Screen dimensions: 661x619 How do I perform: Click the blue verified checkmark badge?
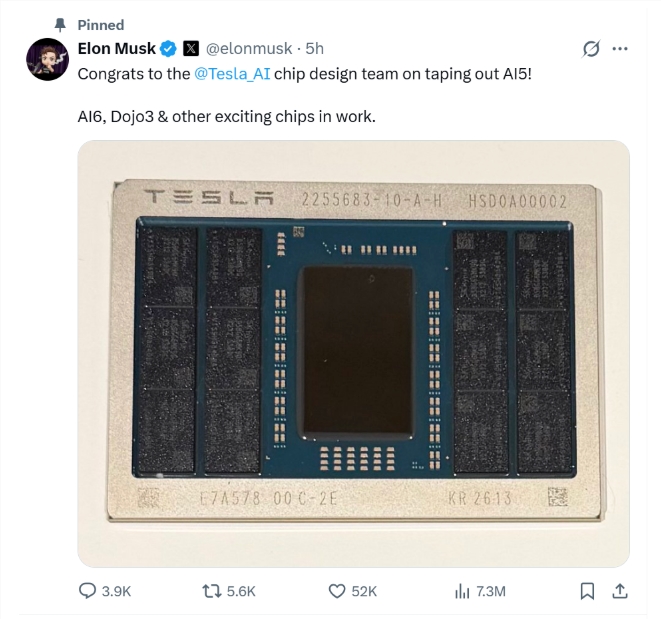point(169,48)
